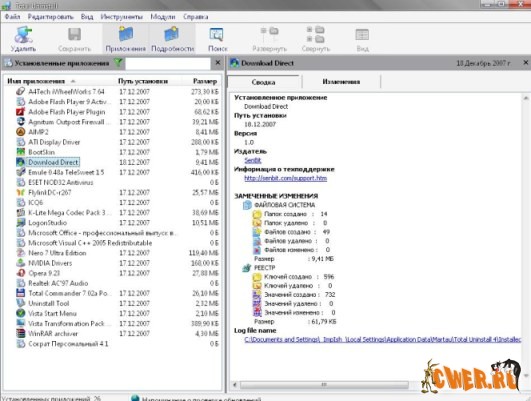Open the Инструменты menu
The width and height of the screenshot is (531, 401).
122,17
